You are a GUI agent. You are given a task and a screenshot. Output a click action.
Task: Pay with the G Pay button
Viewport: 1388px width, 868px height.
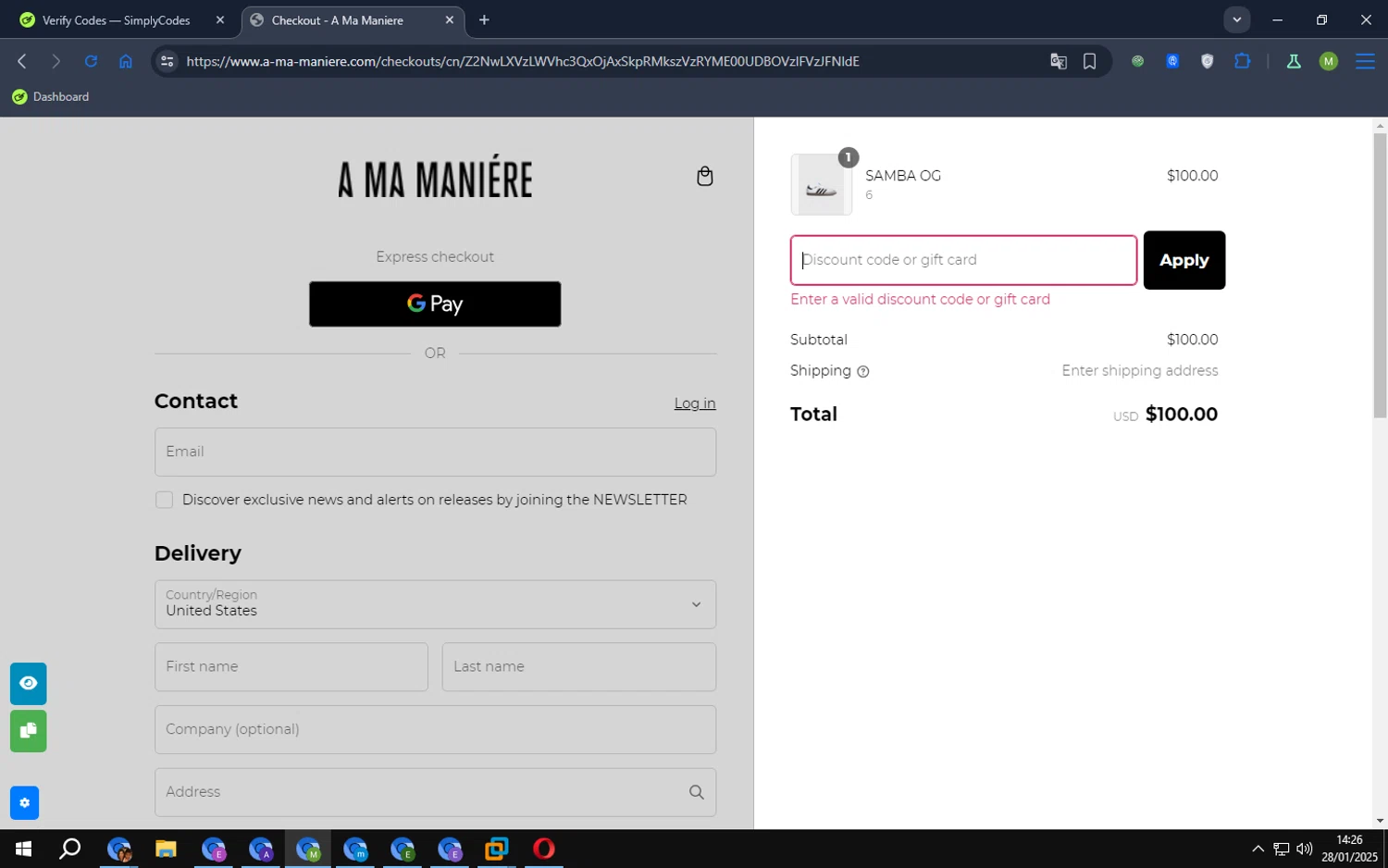[435, 304]
